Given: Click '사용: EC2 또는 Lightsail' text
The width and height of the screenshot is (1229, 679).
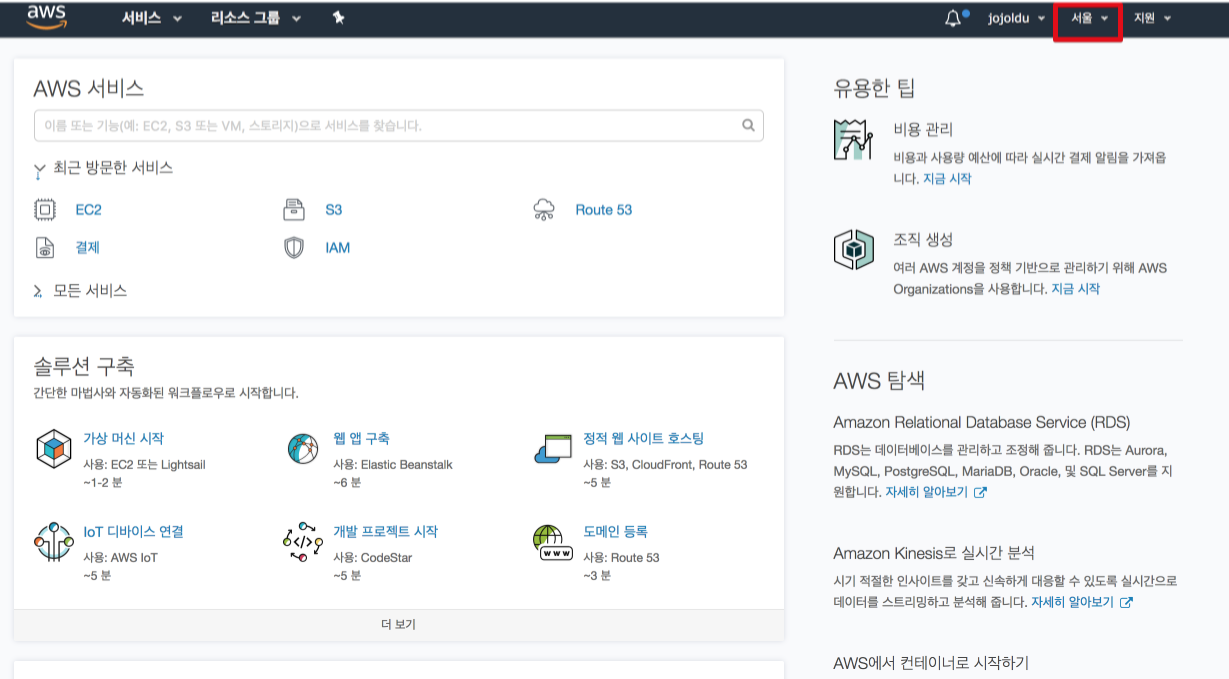Looking at the screenshot, I should (144, 465).
